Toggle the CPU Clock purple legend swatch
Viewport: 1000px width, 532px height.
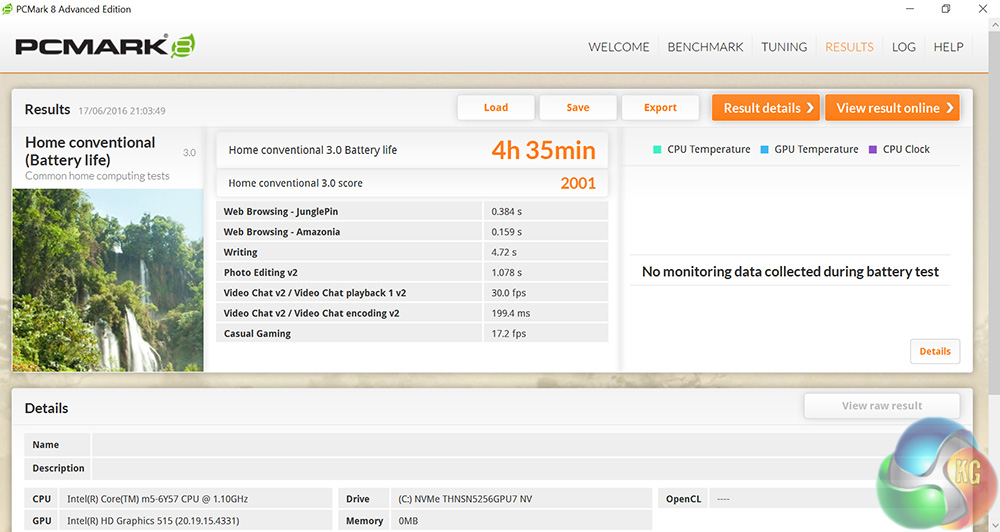[873, 150]
